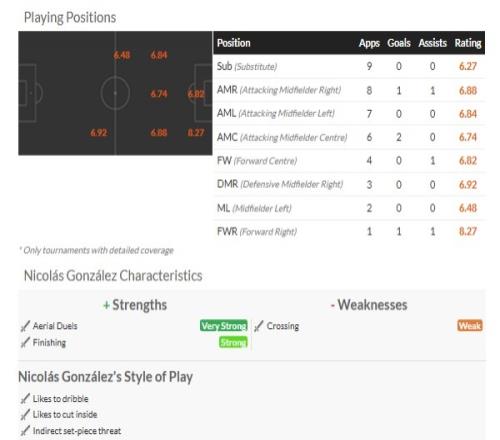Sort table by the Apps column header

[369, 43]
